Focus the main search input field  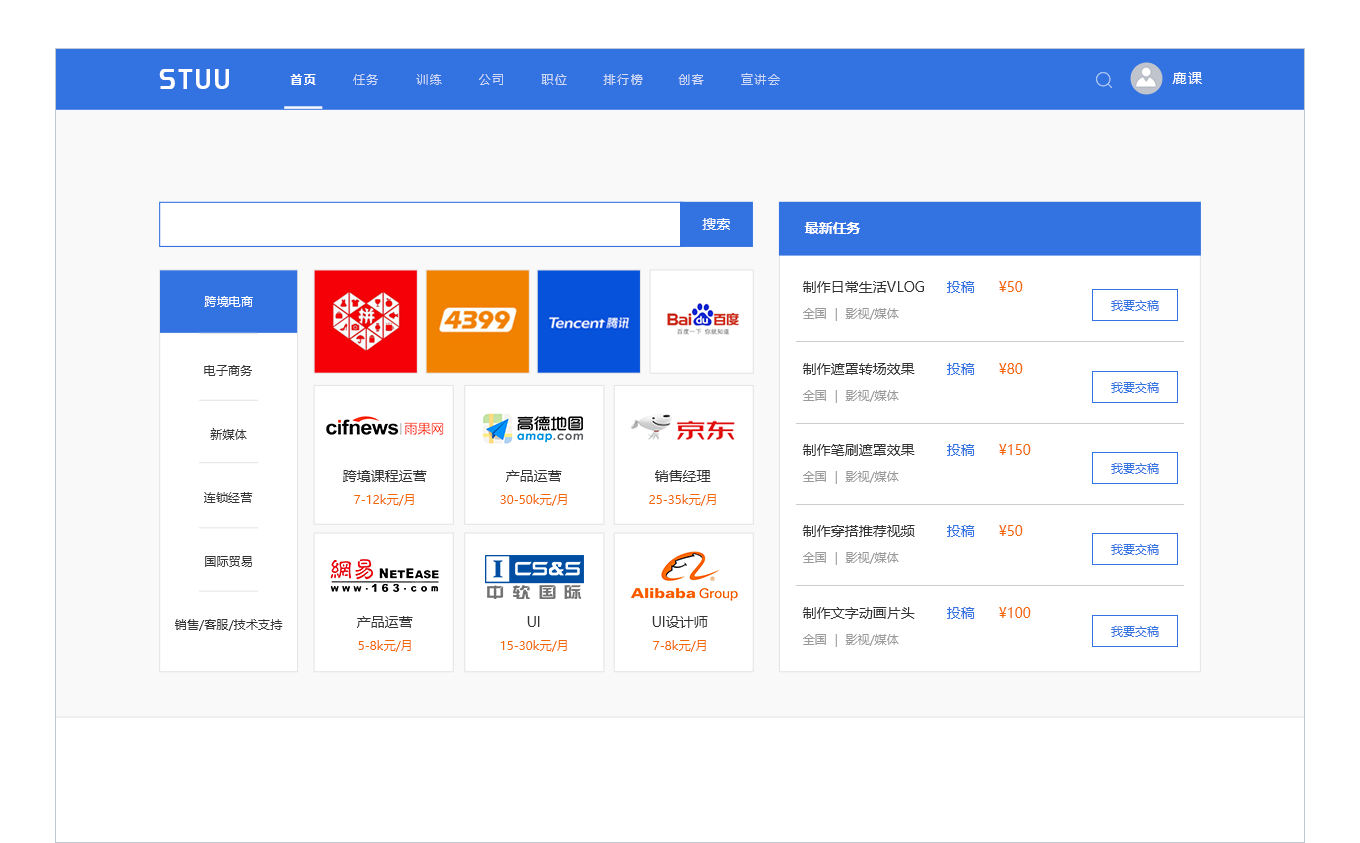(419, 224)
